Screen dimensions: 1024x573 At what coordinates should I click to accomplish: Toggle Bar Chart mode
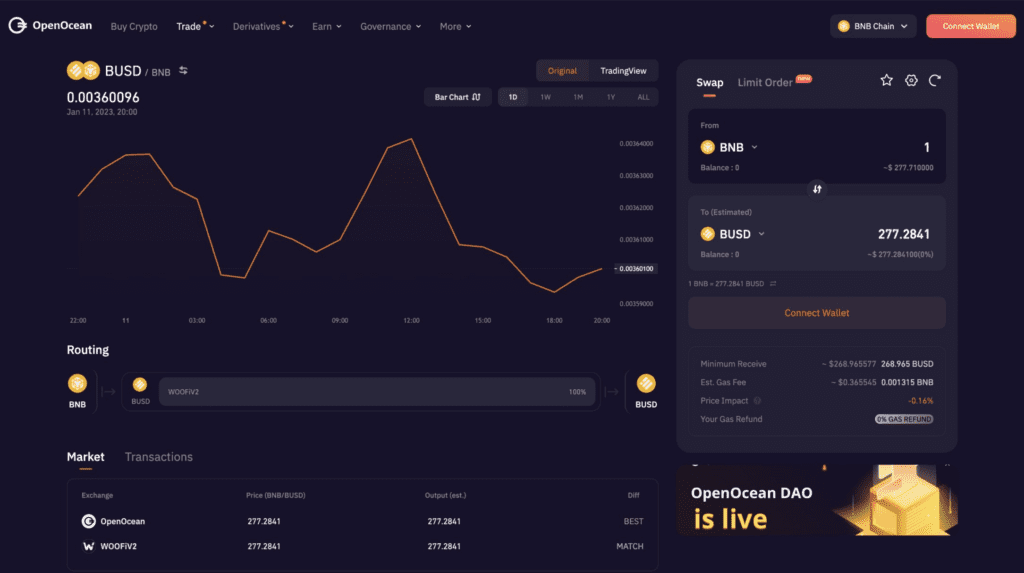457,97
